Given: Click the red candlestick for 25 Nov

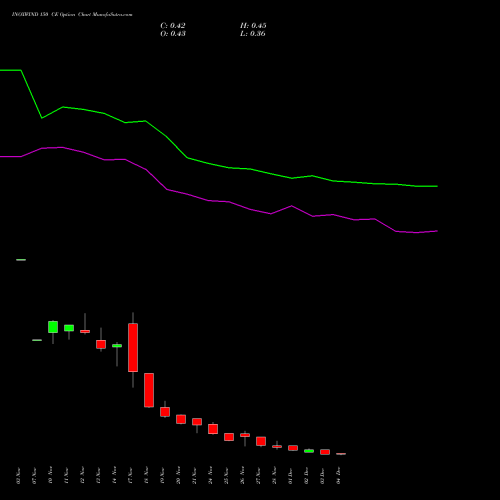Looking at the screenshot, I should 229,437.
